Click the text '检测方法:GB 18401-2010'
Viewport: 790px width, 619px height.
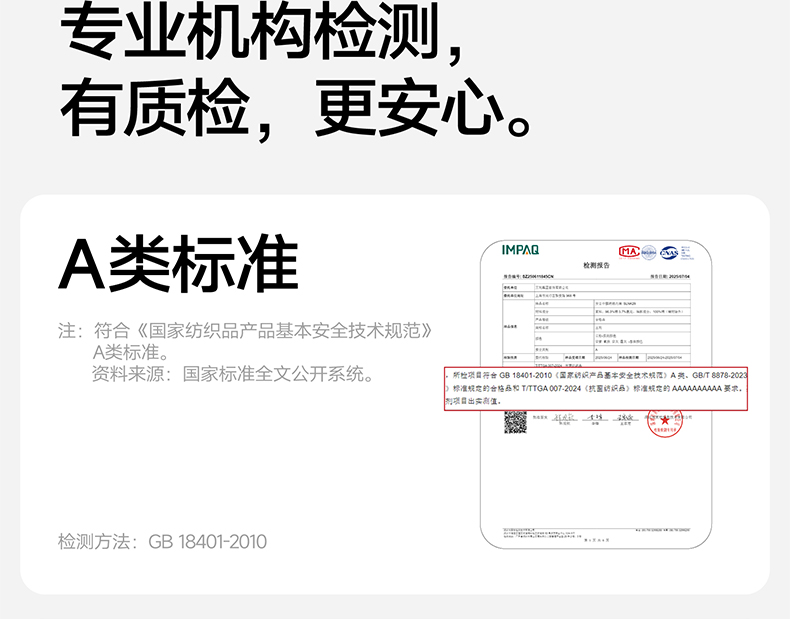point(162,541)
